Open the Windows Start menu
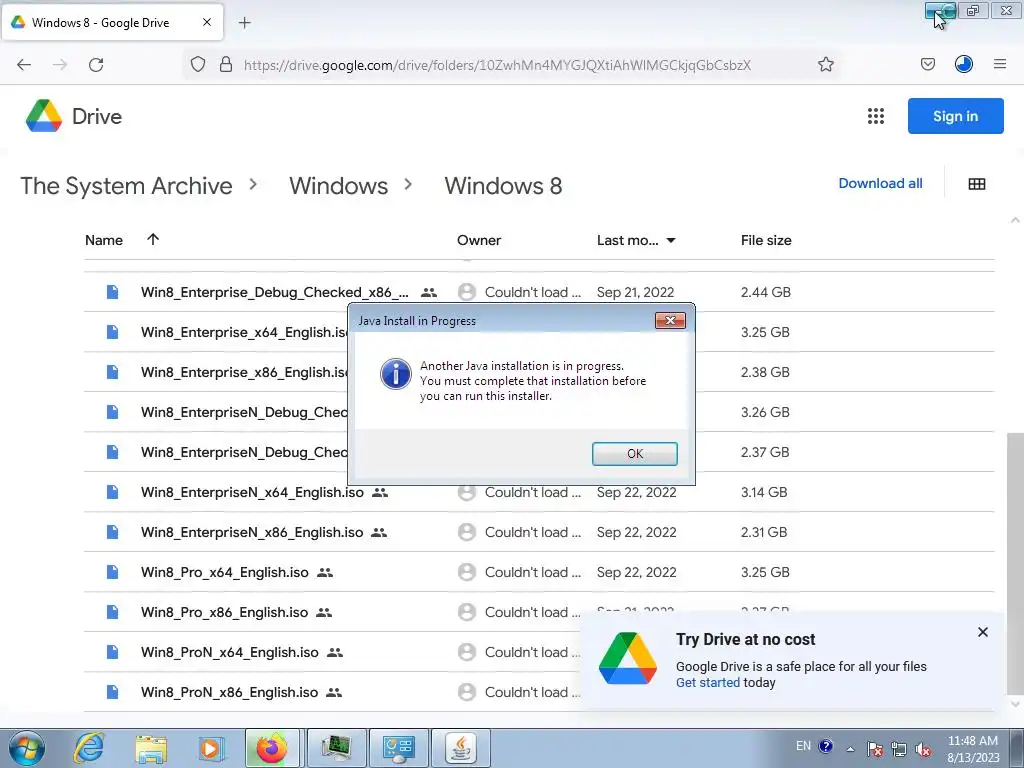 click(26, 748)
